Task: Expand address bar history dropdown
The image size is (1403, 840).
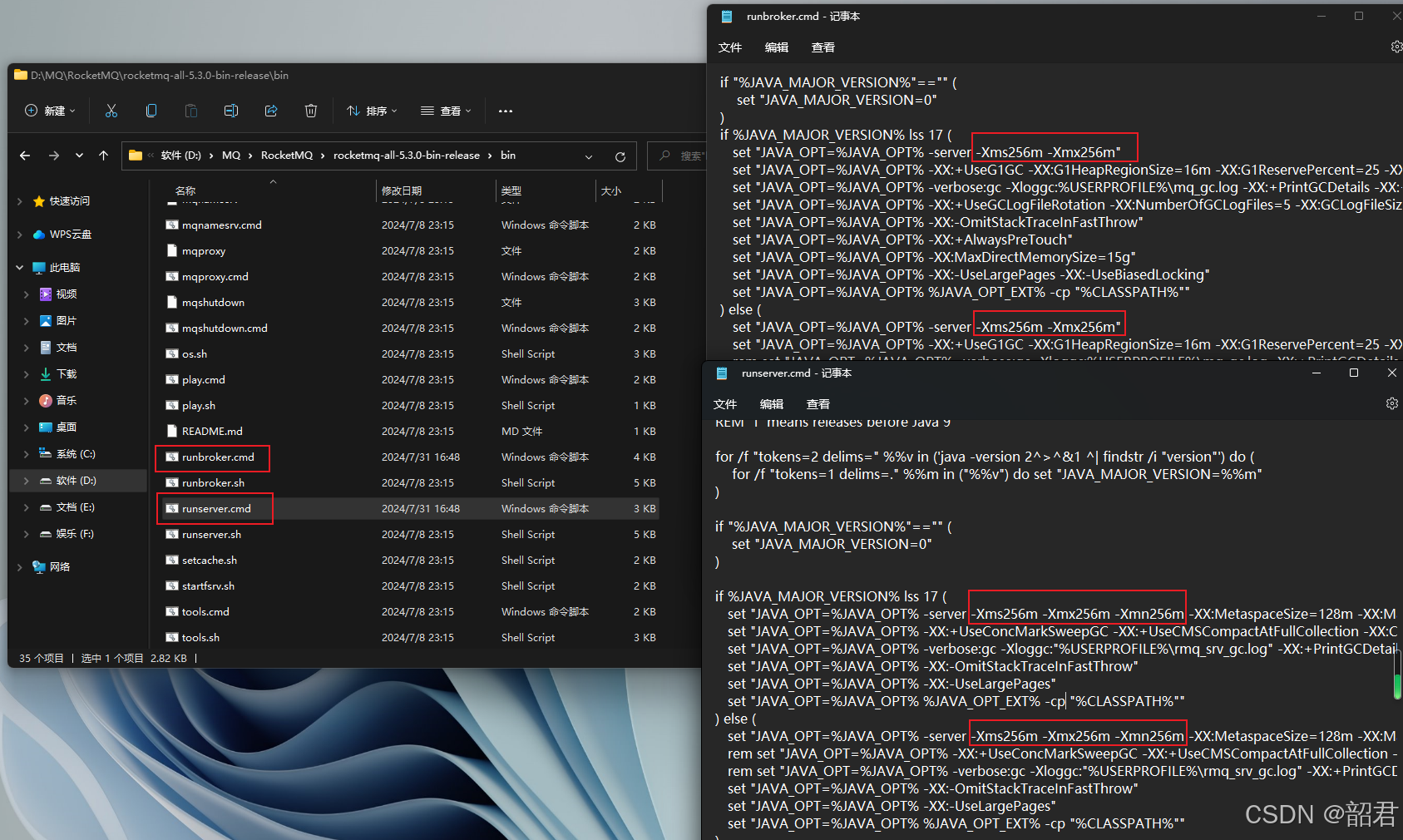Action: pos(589,156)
